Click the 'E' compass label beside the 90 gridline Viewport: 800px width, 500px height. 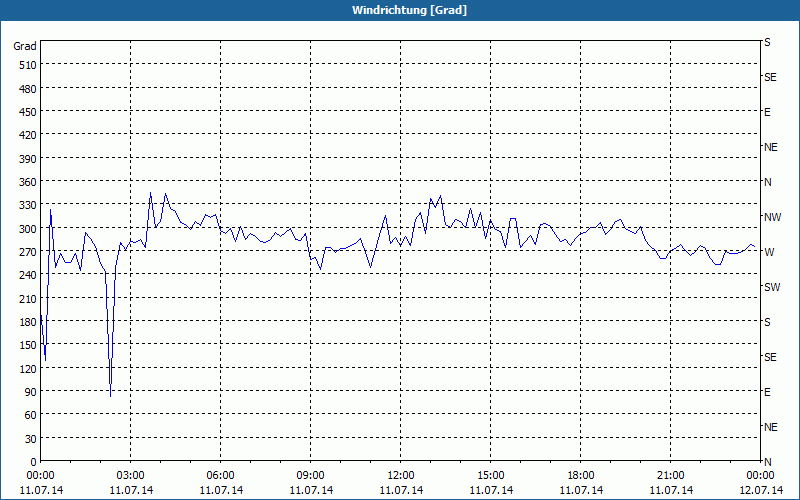767,392
